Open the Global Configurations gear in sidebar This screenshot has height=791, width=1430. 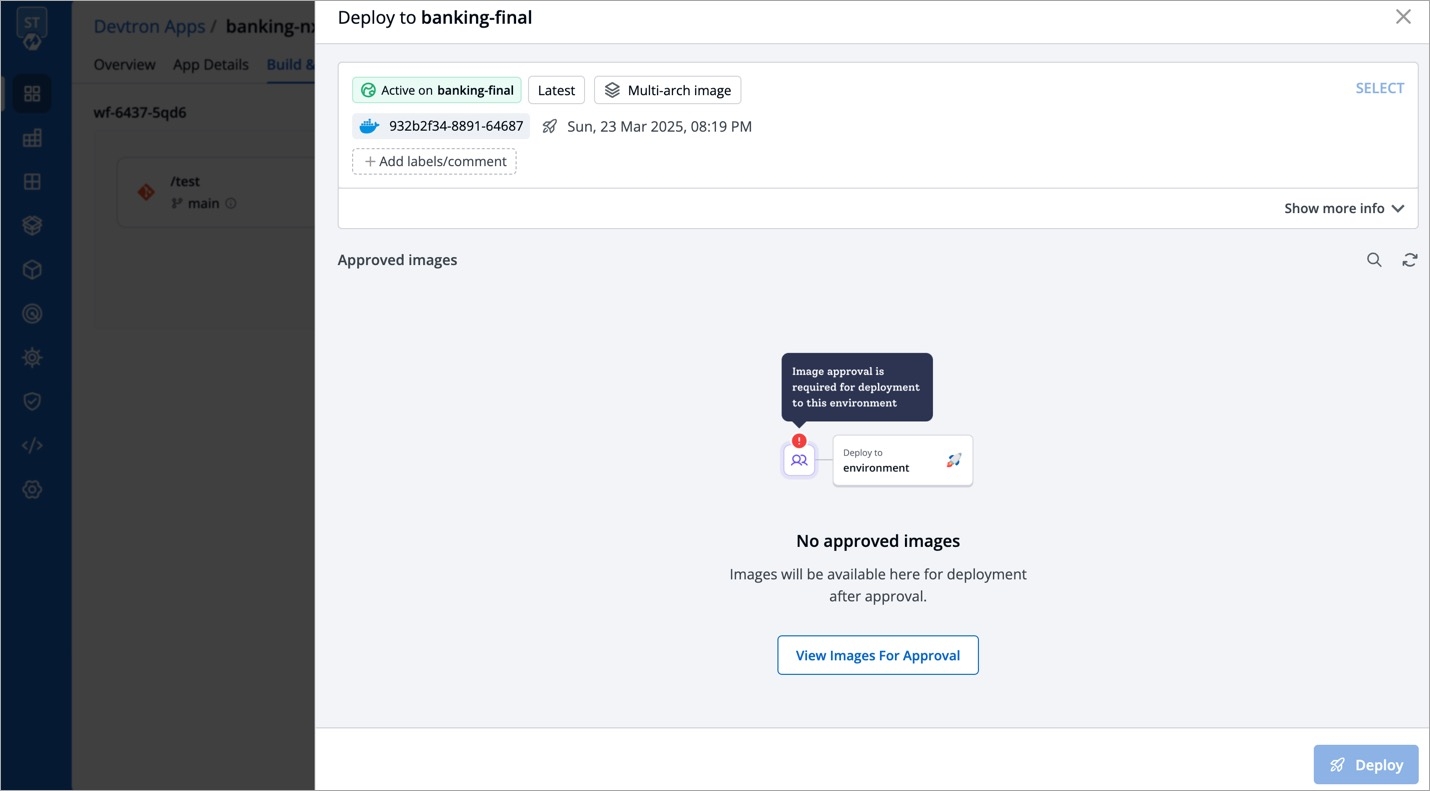coord(32,489)
